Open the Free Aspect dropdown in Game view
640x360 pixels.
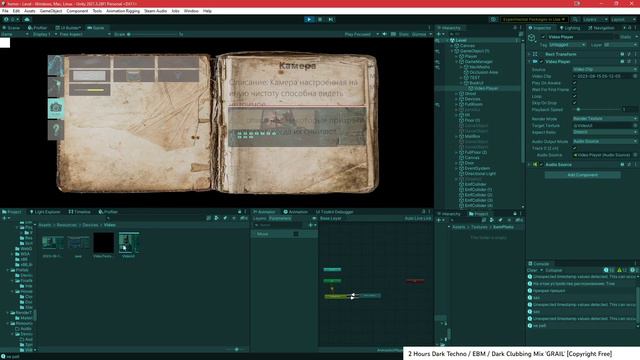[85, 34]
